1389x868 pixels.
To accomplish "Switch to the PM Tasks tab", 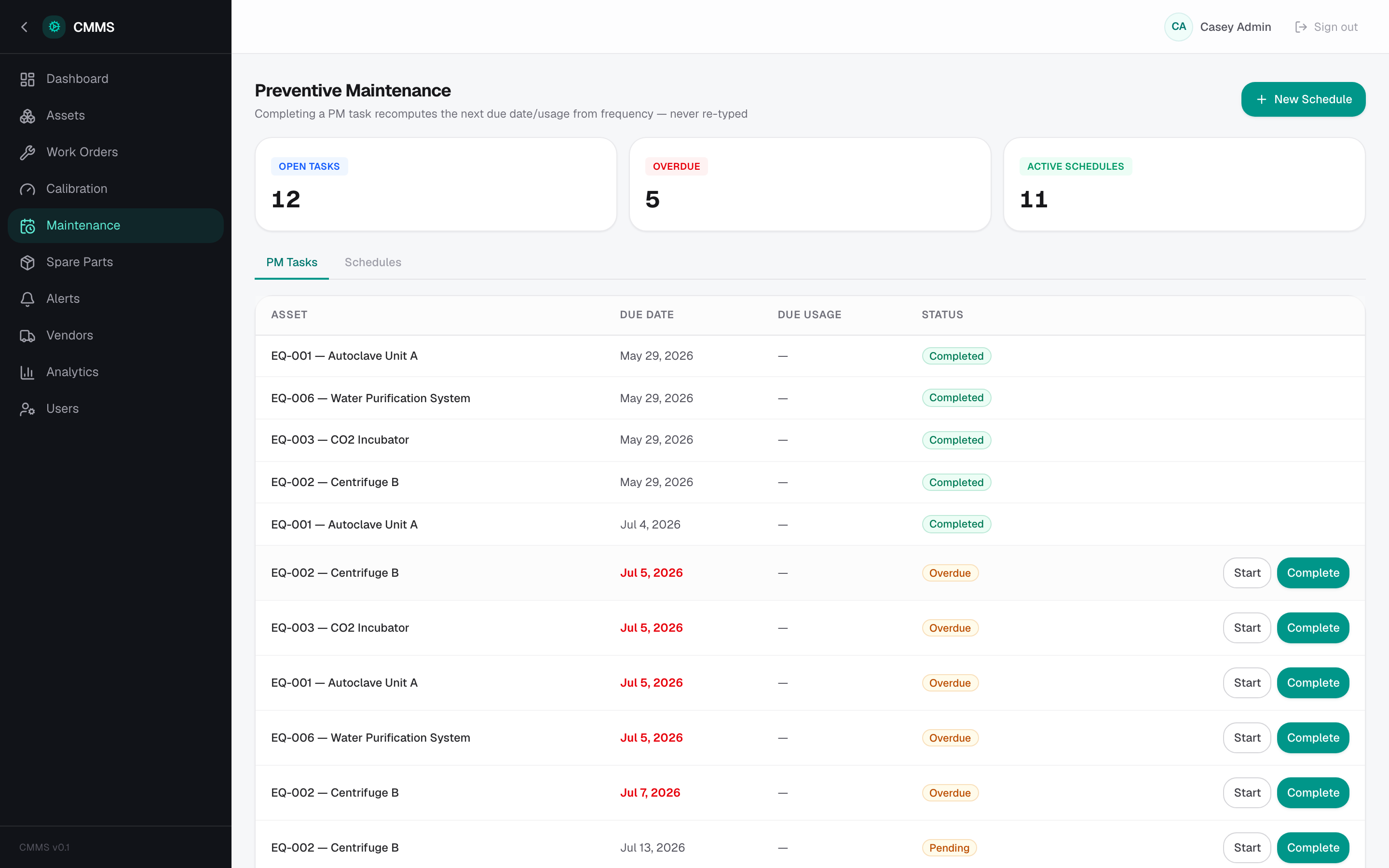I will click(x=292, y=262).
